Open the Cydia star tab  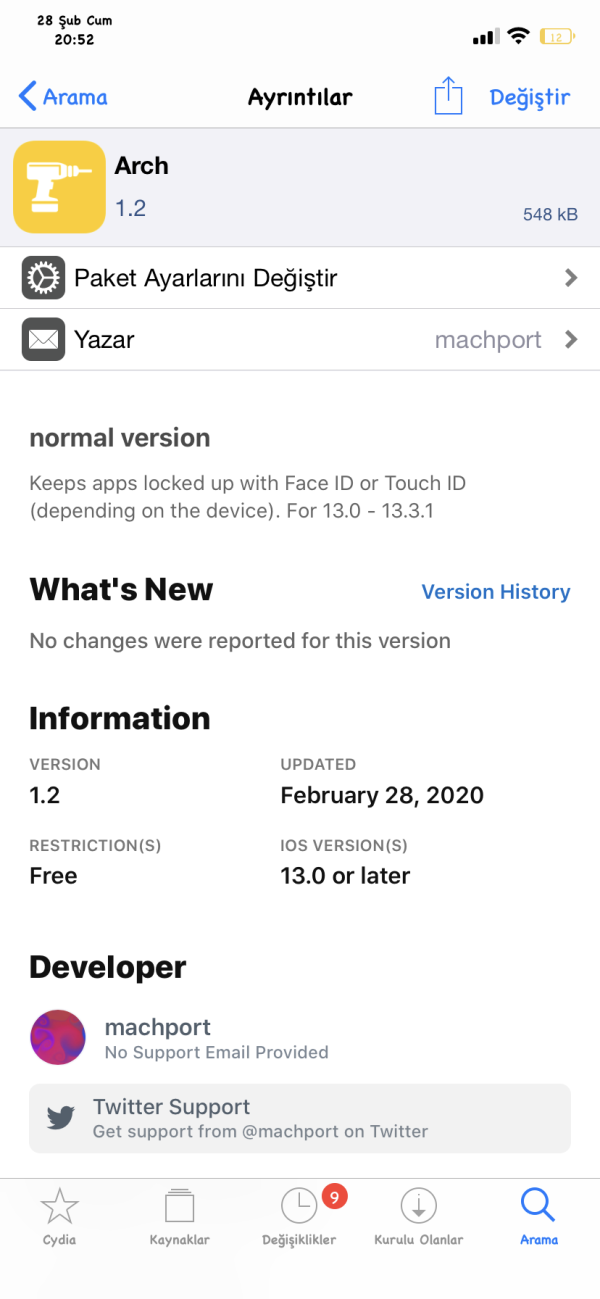(59, 1216)
